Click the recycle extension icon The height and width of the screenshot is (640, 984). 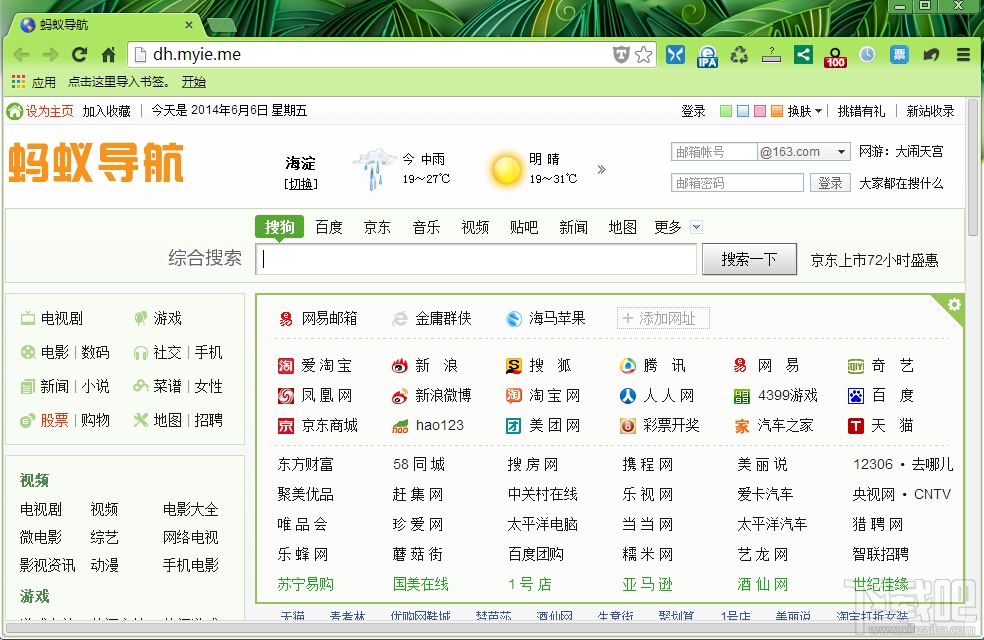(x=739, y=55)
